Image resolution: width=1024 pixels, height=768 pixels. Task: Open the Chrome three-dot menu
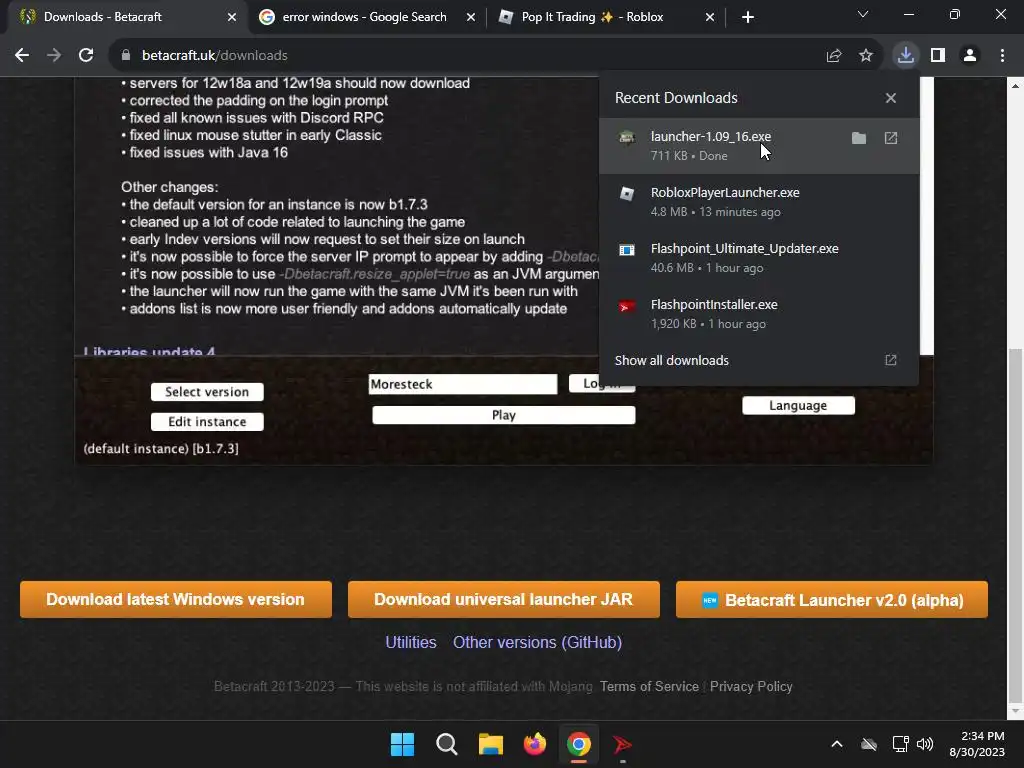point(1002,56)
